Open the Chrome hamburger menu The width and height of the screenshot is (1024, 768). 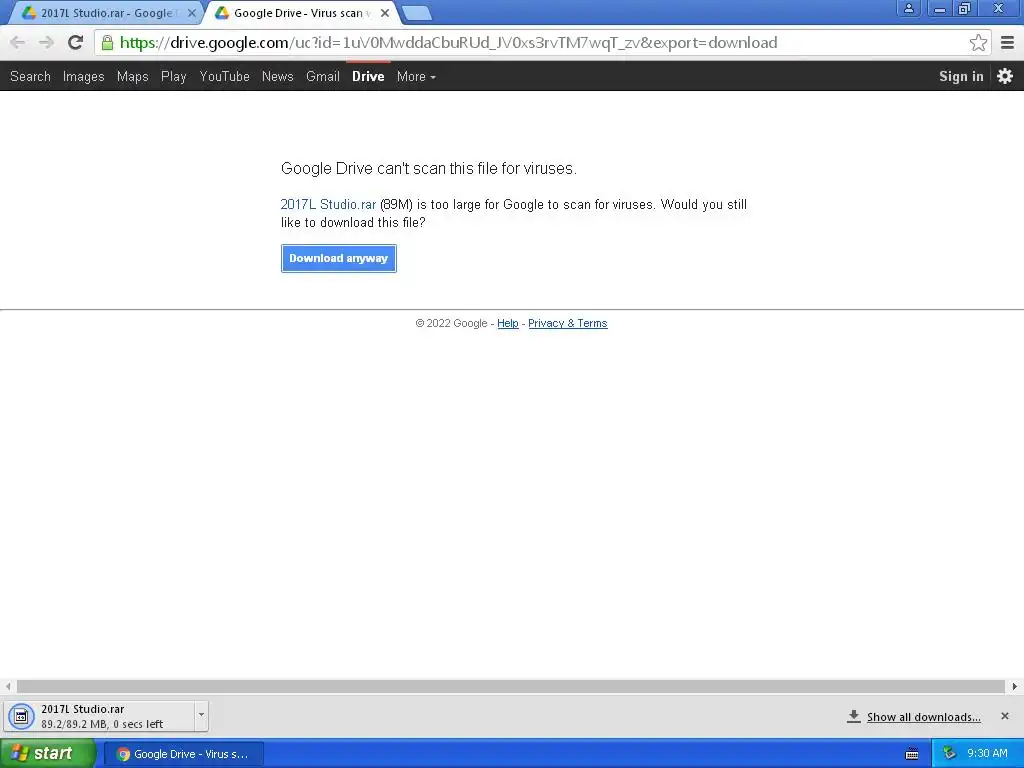pos(1007,42)
